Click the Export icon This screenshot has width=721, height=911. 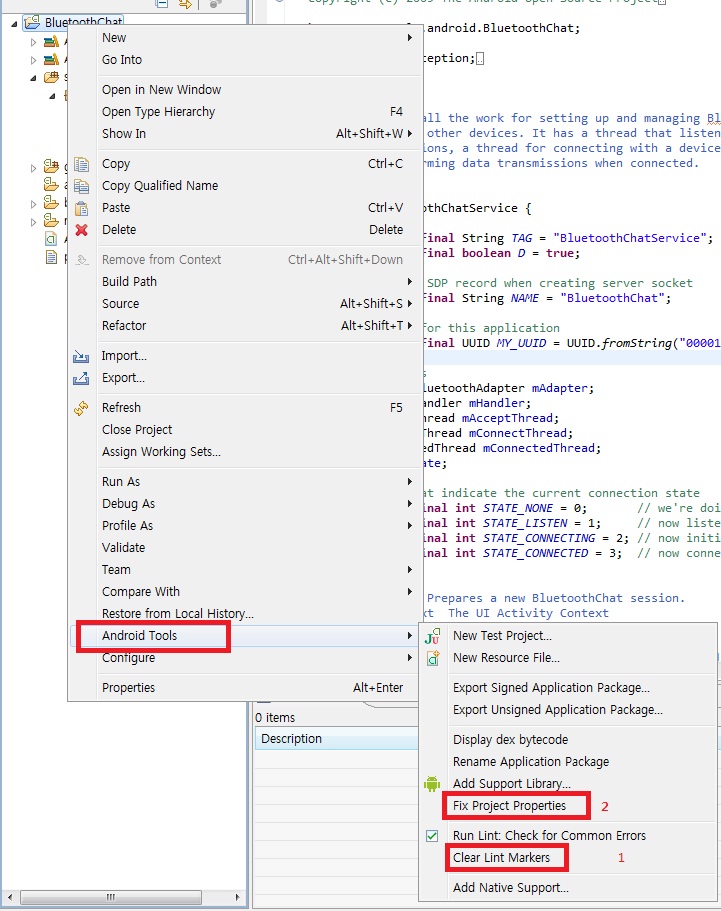point(81,378)
